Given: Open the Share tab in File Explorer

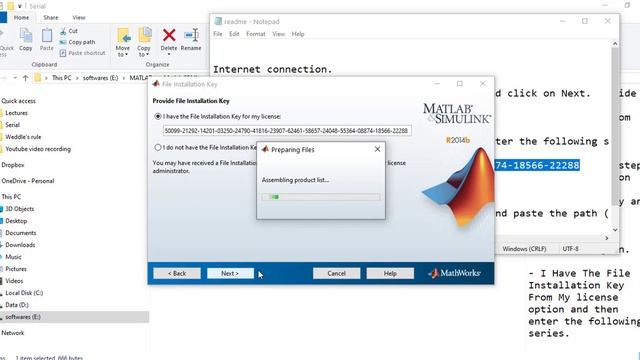Looking at the screenshot, I should 51,18.
